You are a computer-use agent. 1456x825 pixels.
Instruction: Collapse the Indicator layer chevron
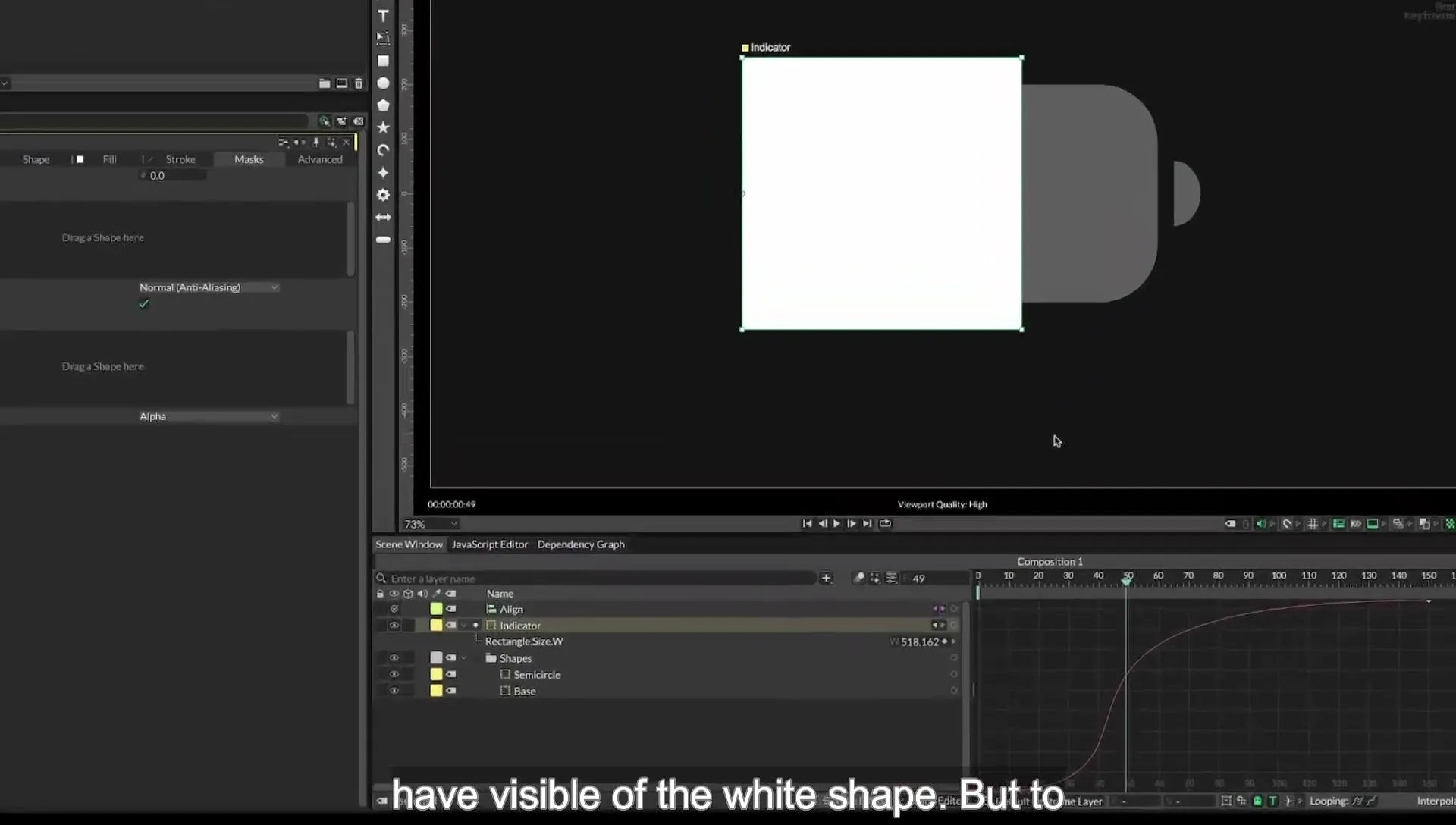(x=464, y=626)
